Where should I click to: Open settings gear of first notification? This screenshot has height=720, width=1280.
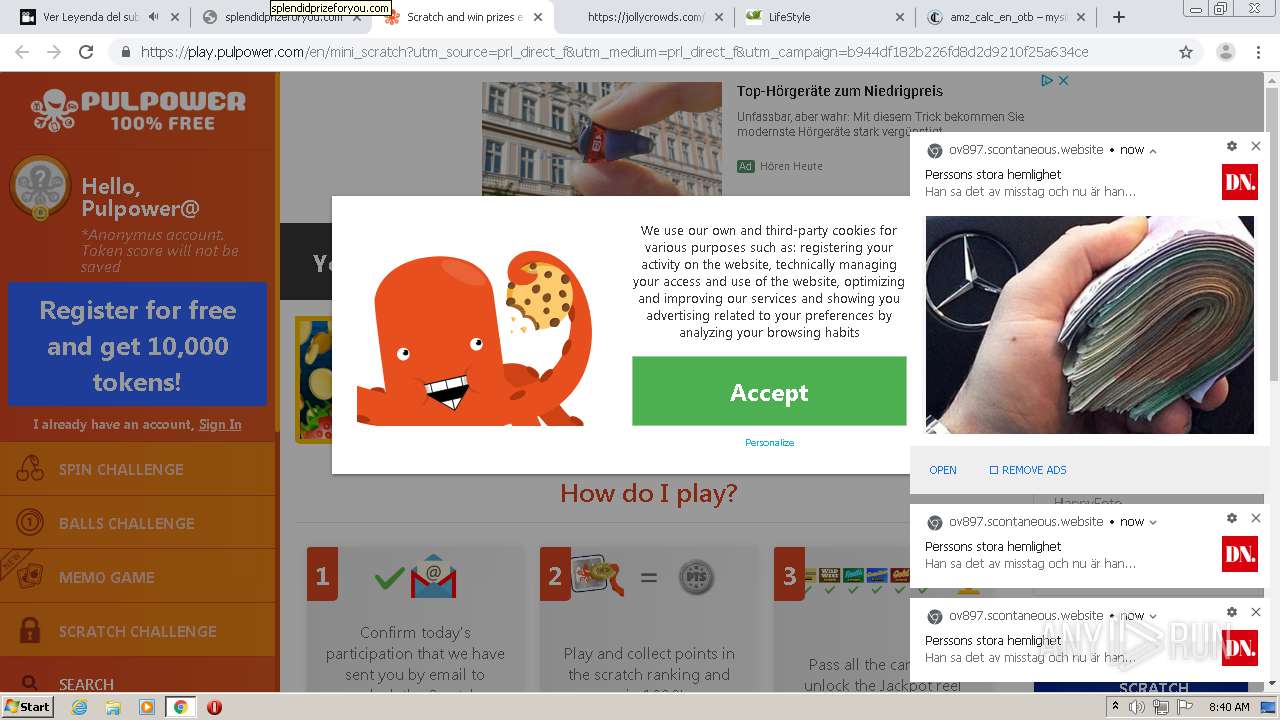point(1232,146)
